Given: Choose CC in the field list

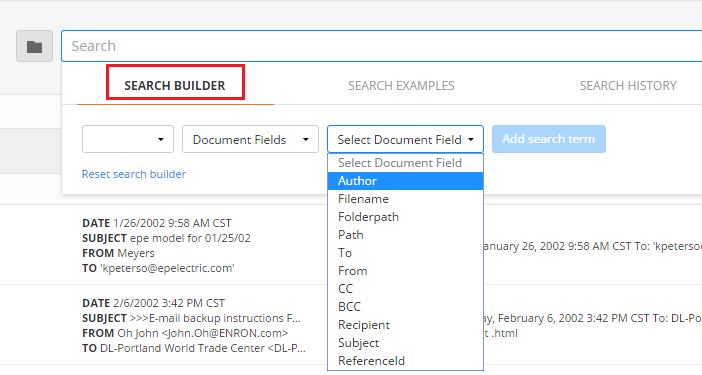Looking at the screenshot, I should tap(405, 289).
